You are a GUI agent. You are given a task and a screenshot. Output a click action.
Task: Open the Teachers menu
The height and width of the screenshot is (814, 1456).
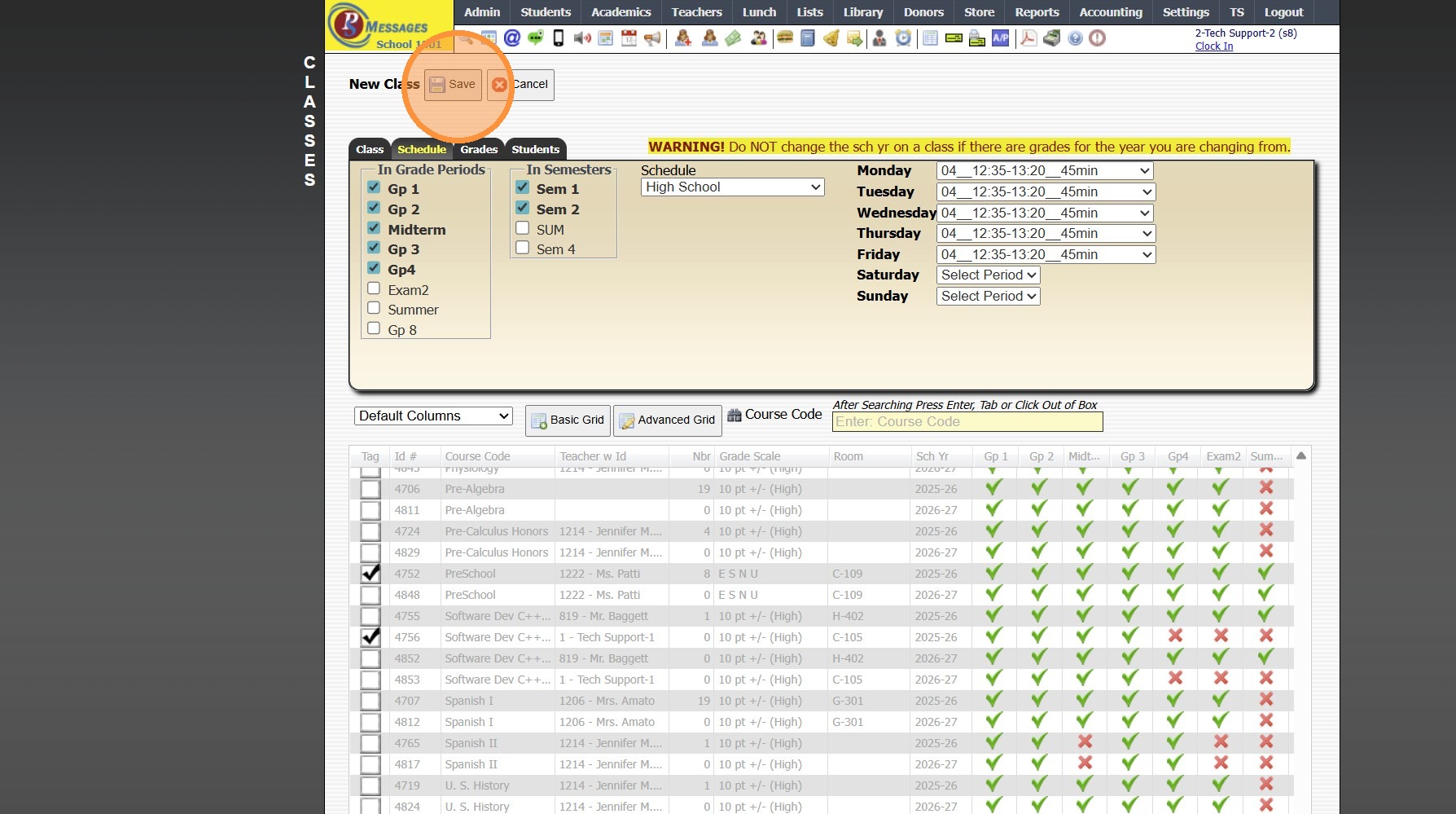pos(696,12)
